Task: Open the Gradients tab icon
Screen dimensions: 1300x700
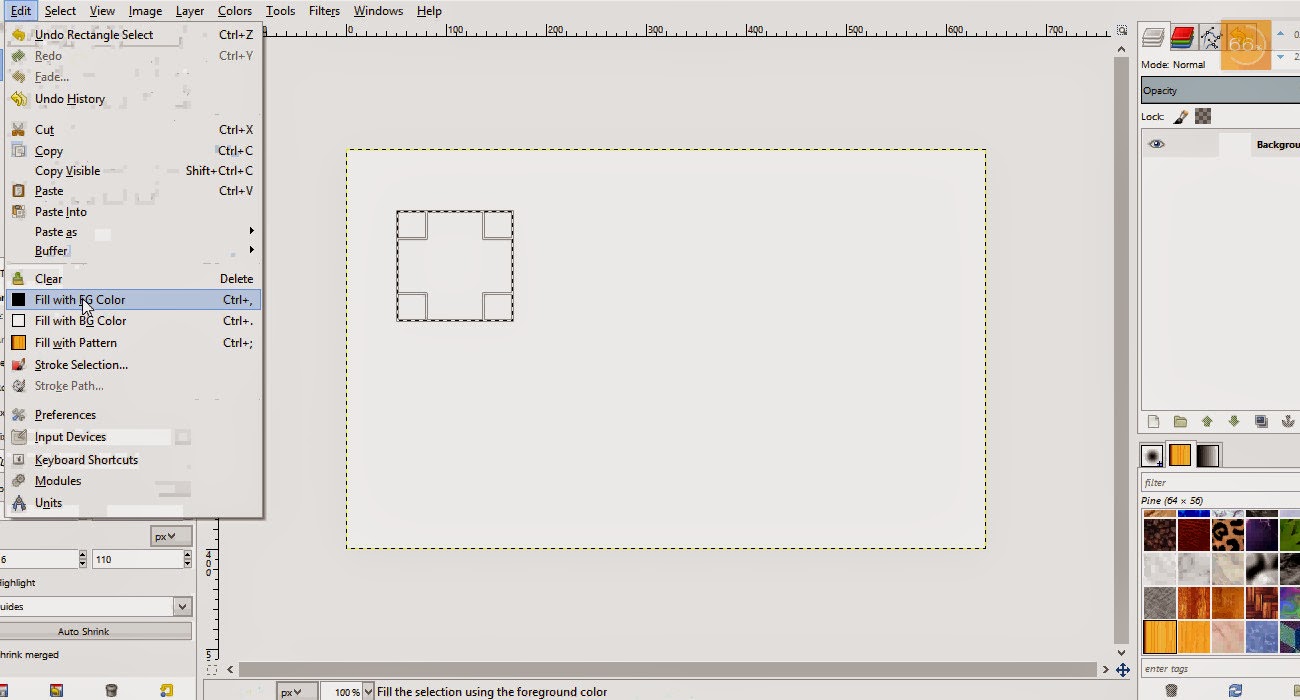Action: (1208, 456)
